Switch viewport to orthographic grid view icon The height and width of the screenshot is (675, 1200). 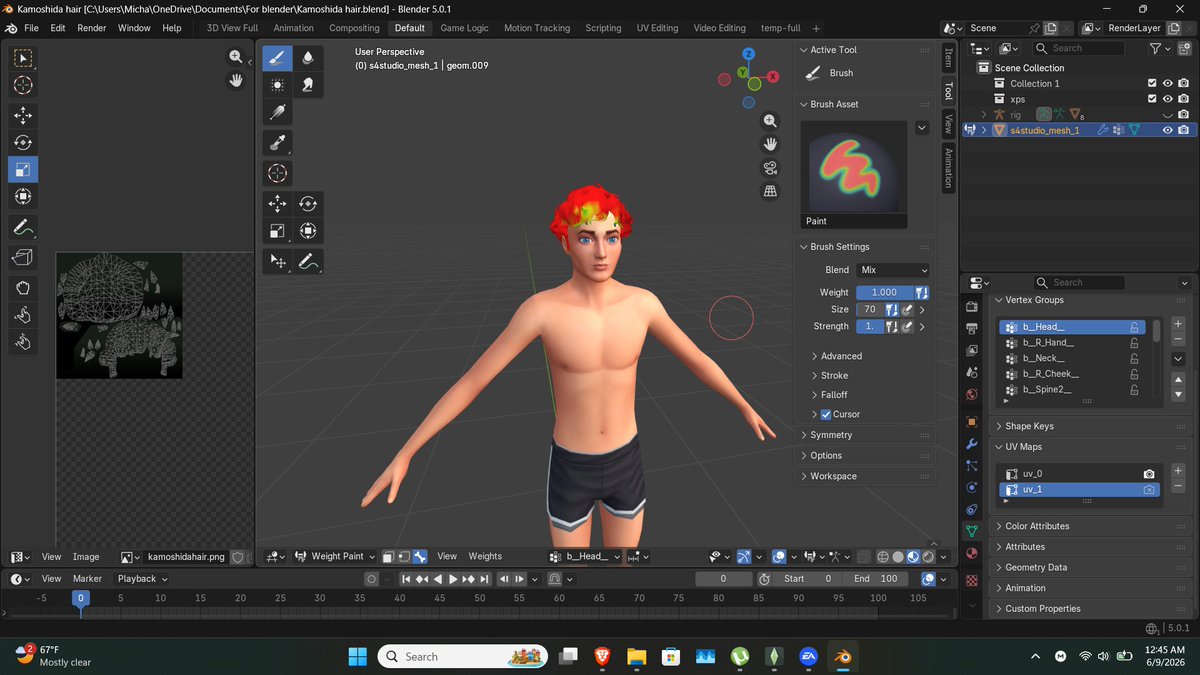coord(770,190)
